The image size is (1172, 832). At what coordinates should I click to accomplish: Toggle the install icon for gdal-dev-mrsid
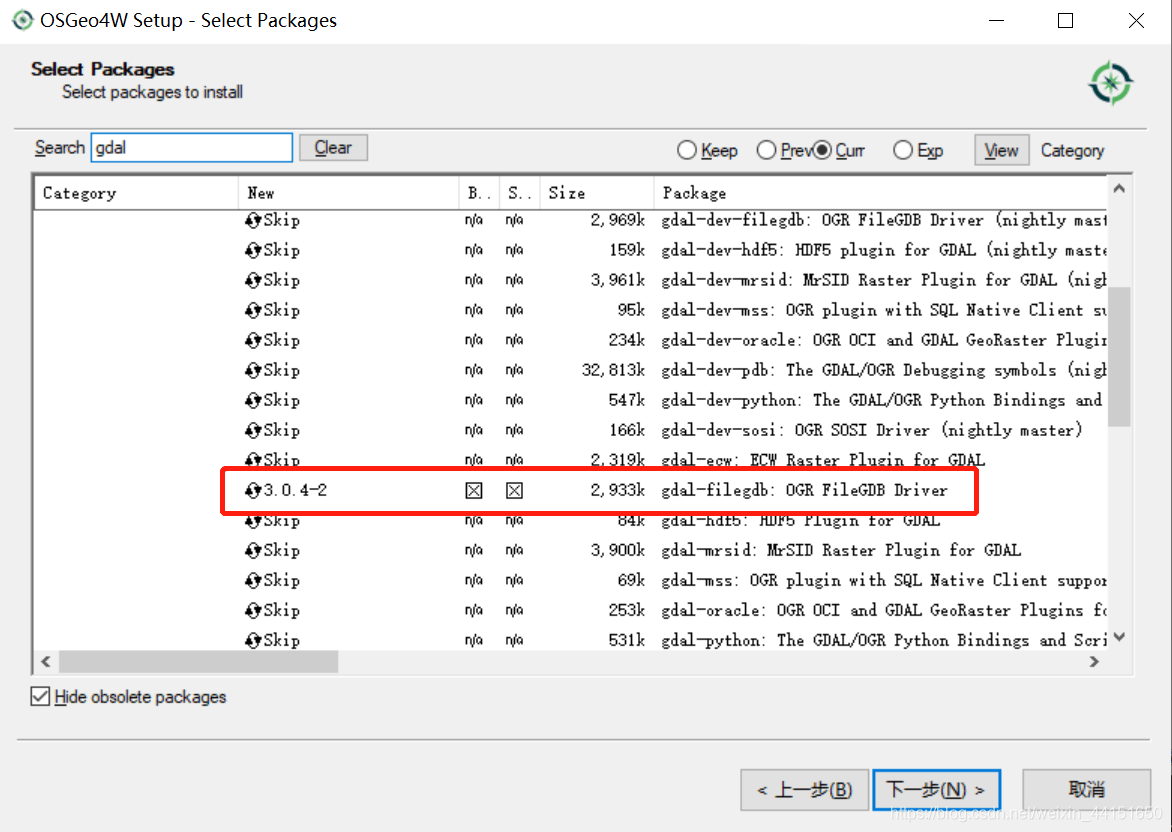[x=253, y=280]
